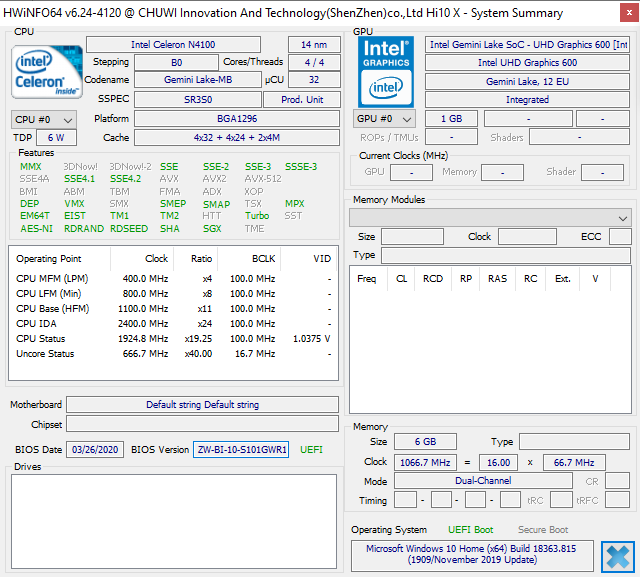Viewport: 640px width, 577px height.
Task: Close the System Summary window
Action: click(x=629, y=13)
